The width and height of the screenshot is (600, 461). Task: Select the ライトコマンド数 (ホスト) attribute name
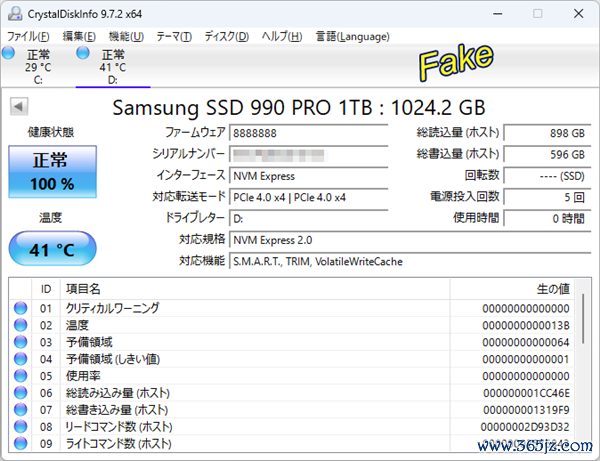click(119, 443)
